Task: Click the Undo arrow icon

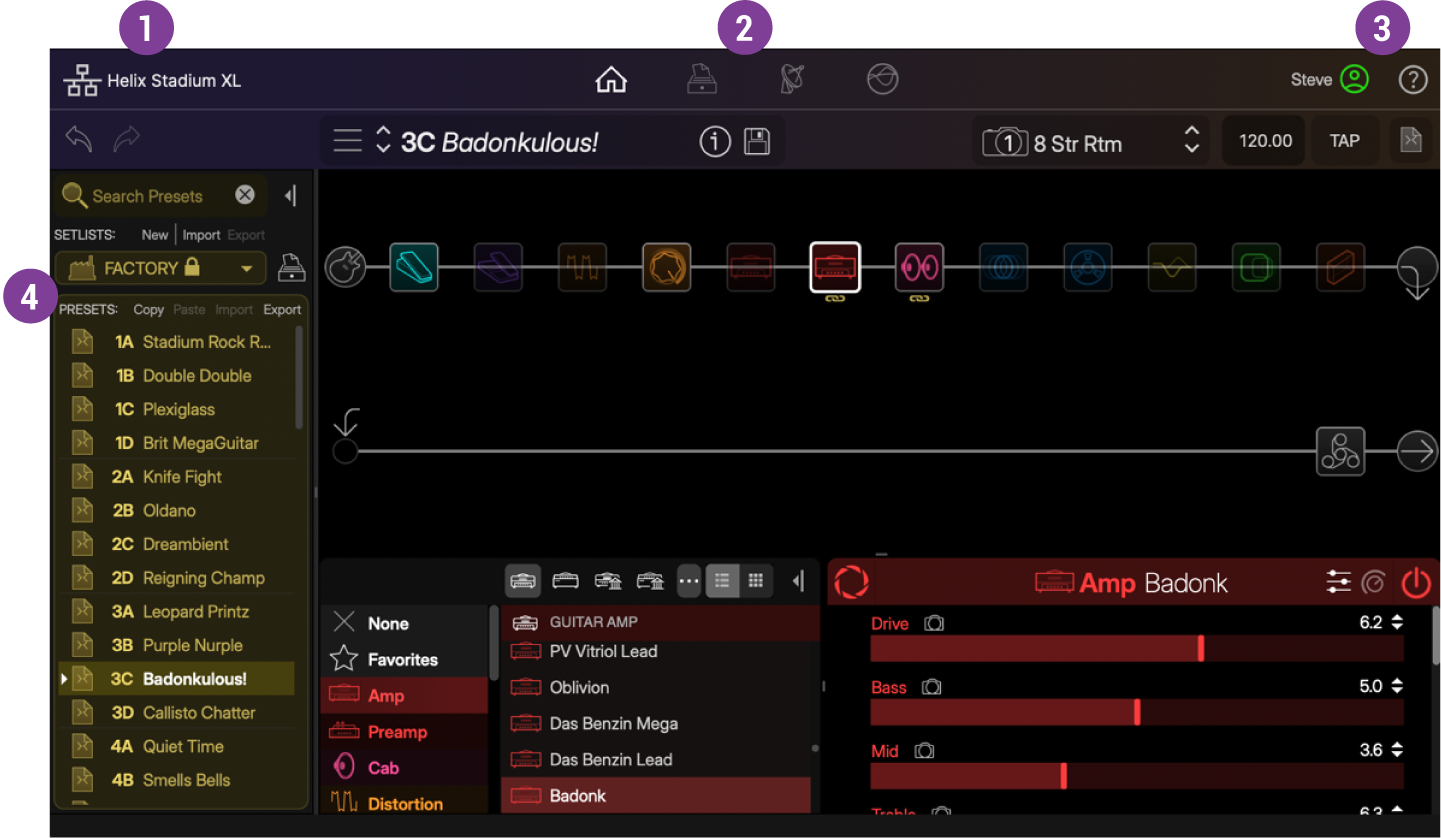Action: tap(78, 139)
